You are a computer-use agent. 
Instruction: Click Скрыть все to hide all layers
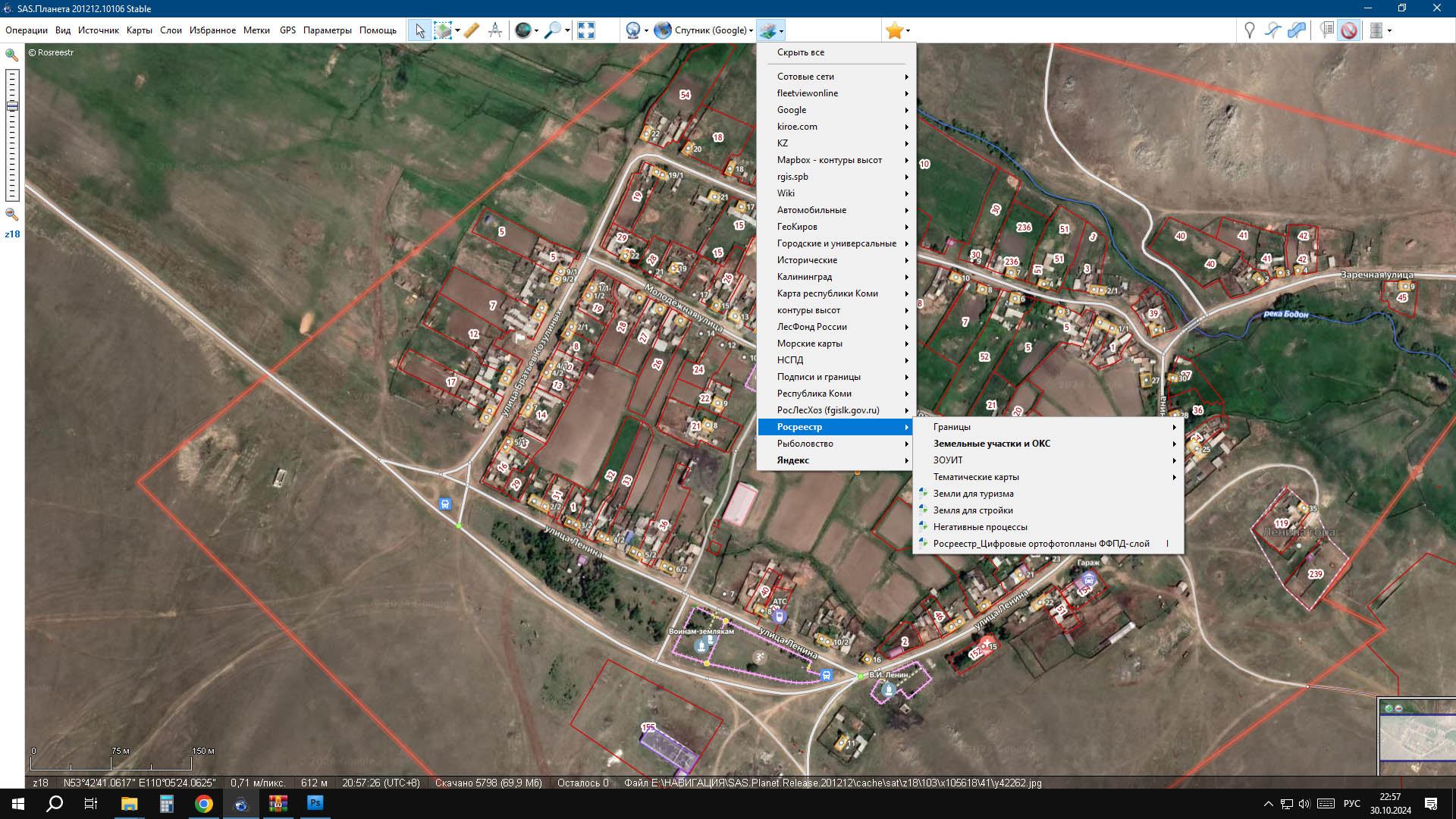(800, 52)
